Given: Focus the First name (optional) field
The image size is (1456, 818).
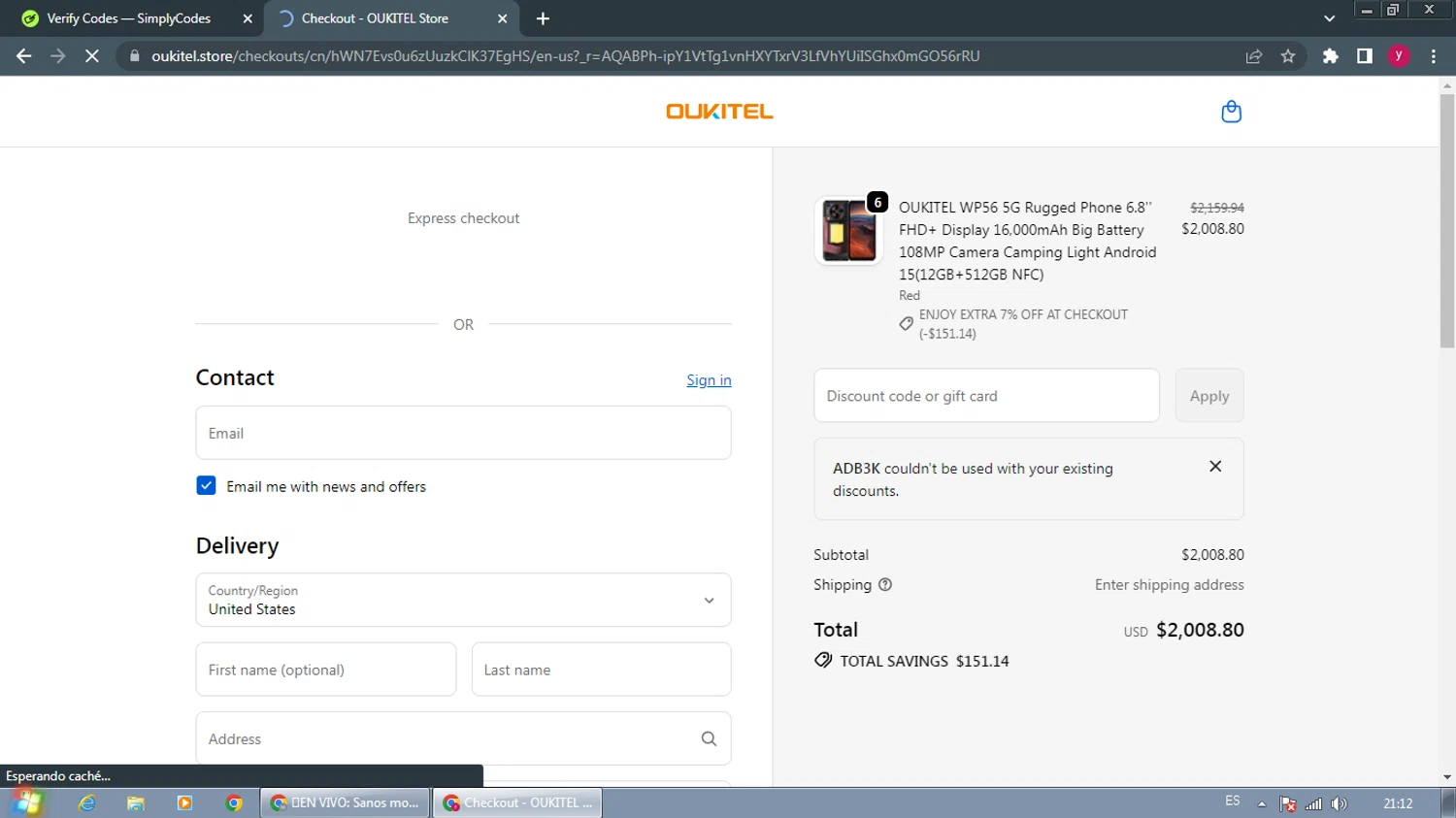Looking at the screenshot, I should coord(326,670).
